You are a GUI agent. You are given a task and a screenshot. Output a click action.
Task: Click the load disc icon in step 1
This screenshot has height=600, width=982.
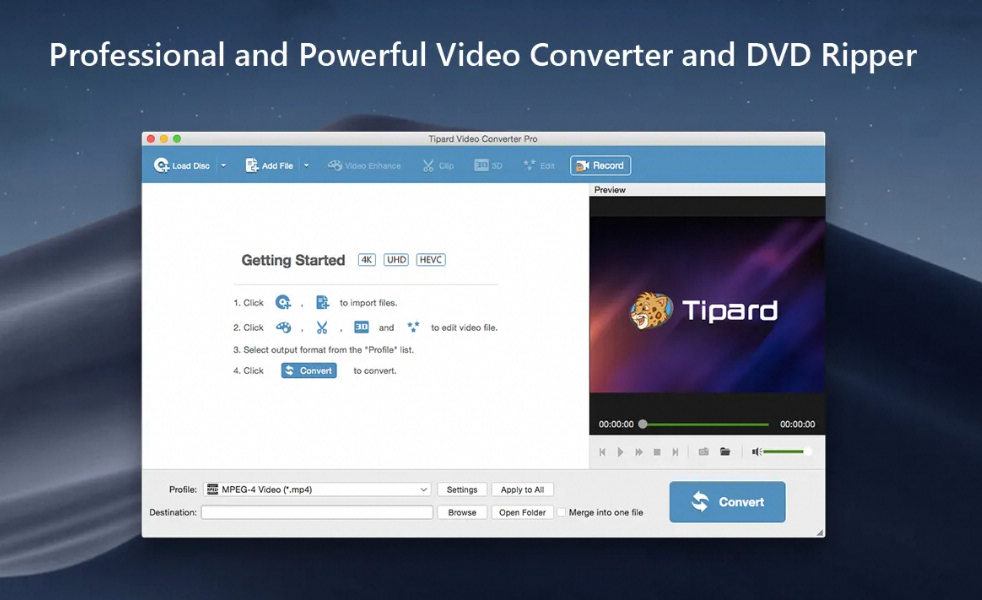(x=283, y=303)
